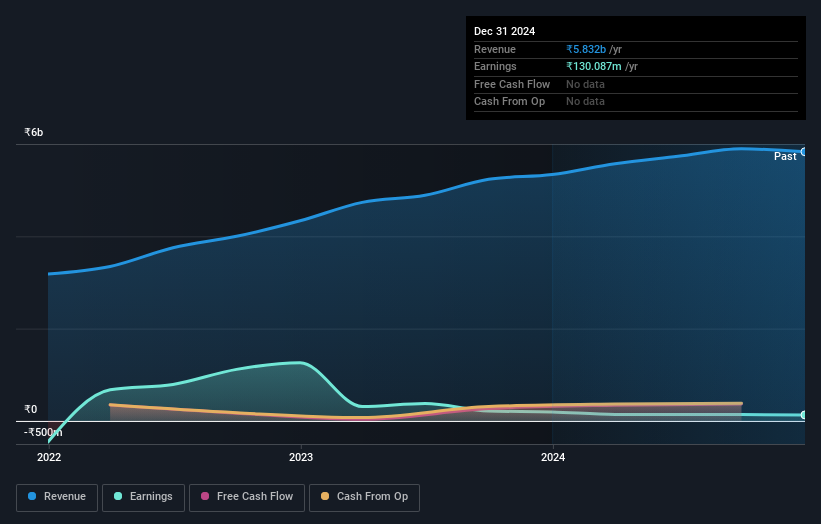
Task: Toggle the Earnings series in legend
Action: tap(143, 497)
